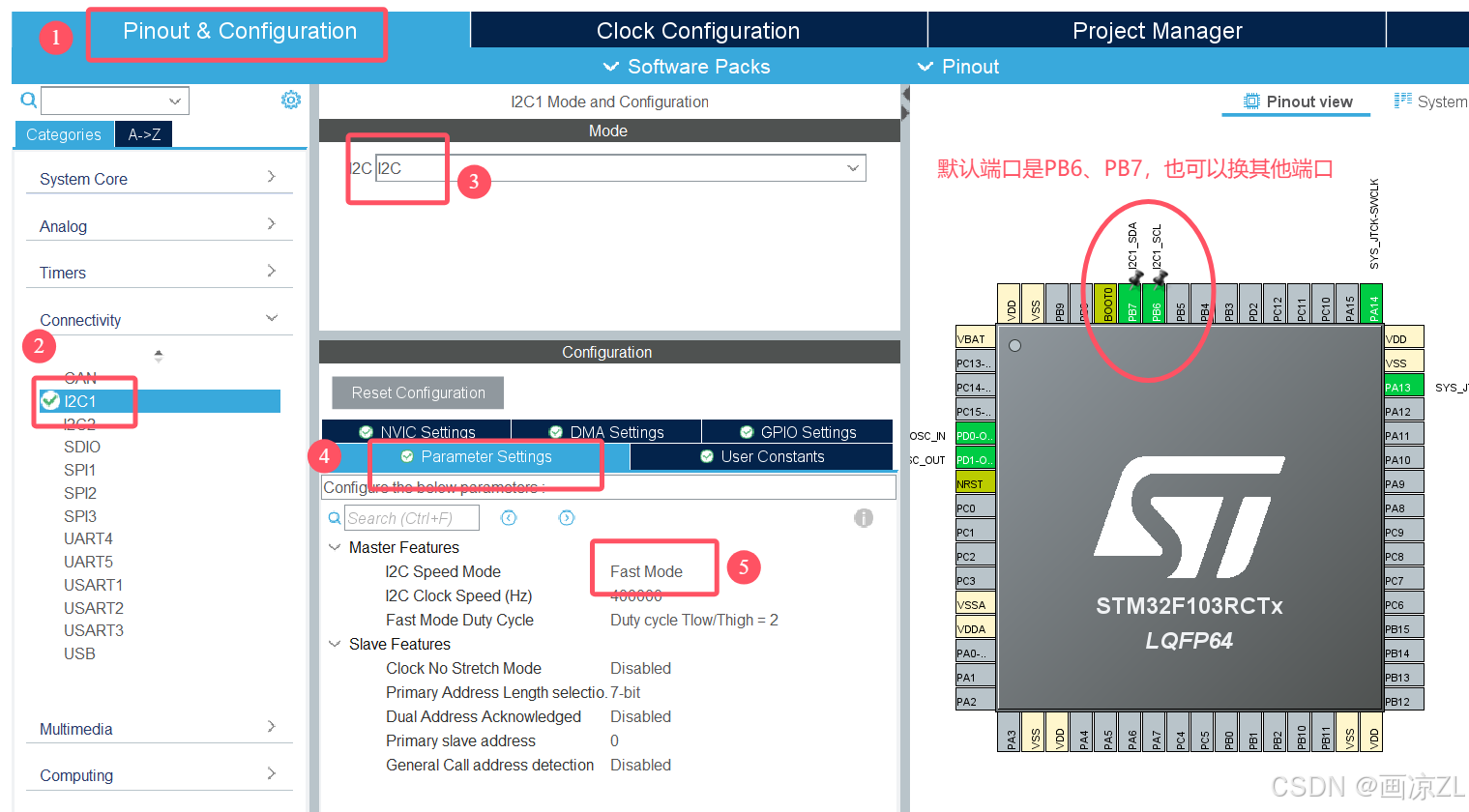Select the PB5 pin on the chip
The width and height of the screenshot is (1469, 812).
tap(1179, 304)
